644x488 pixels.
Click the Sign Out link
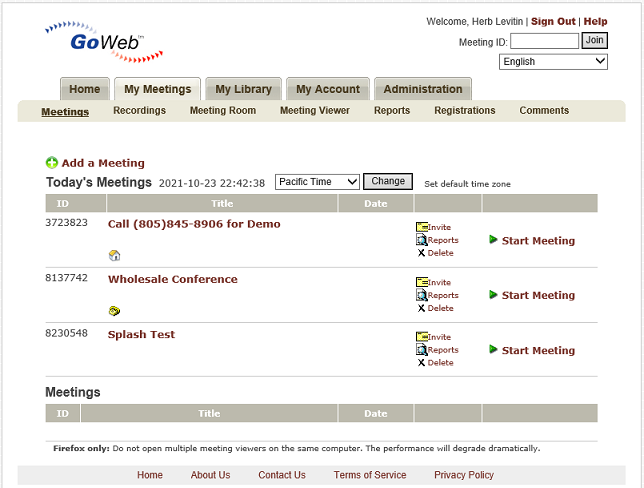pyautogui.click(x=552, y=21)
